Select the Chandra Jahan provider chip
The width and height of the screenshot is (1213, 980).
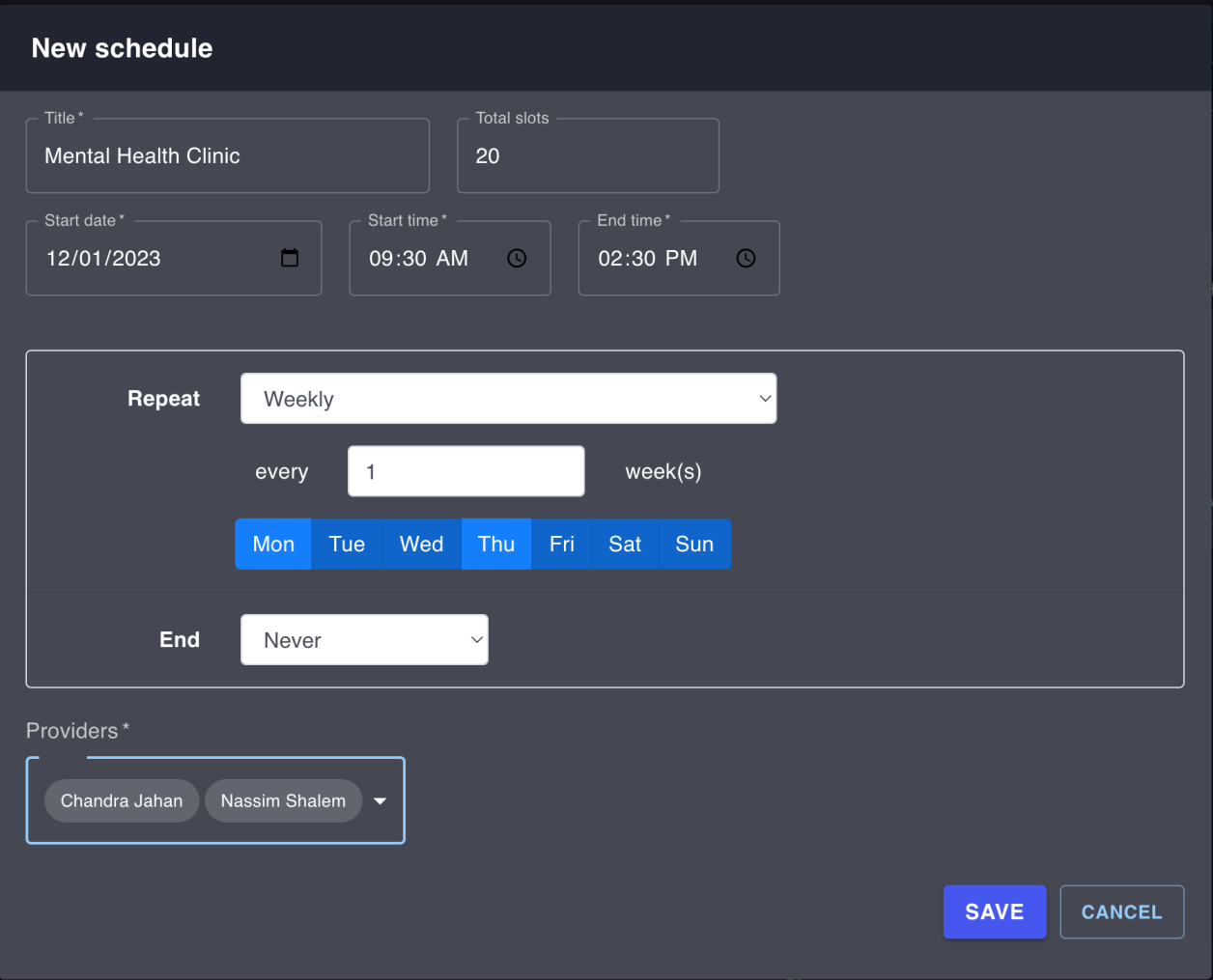121,800
